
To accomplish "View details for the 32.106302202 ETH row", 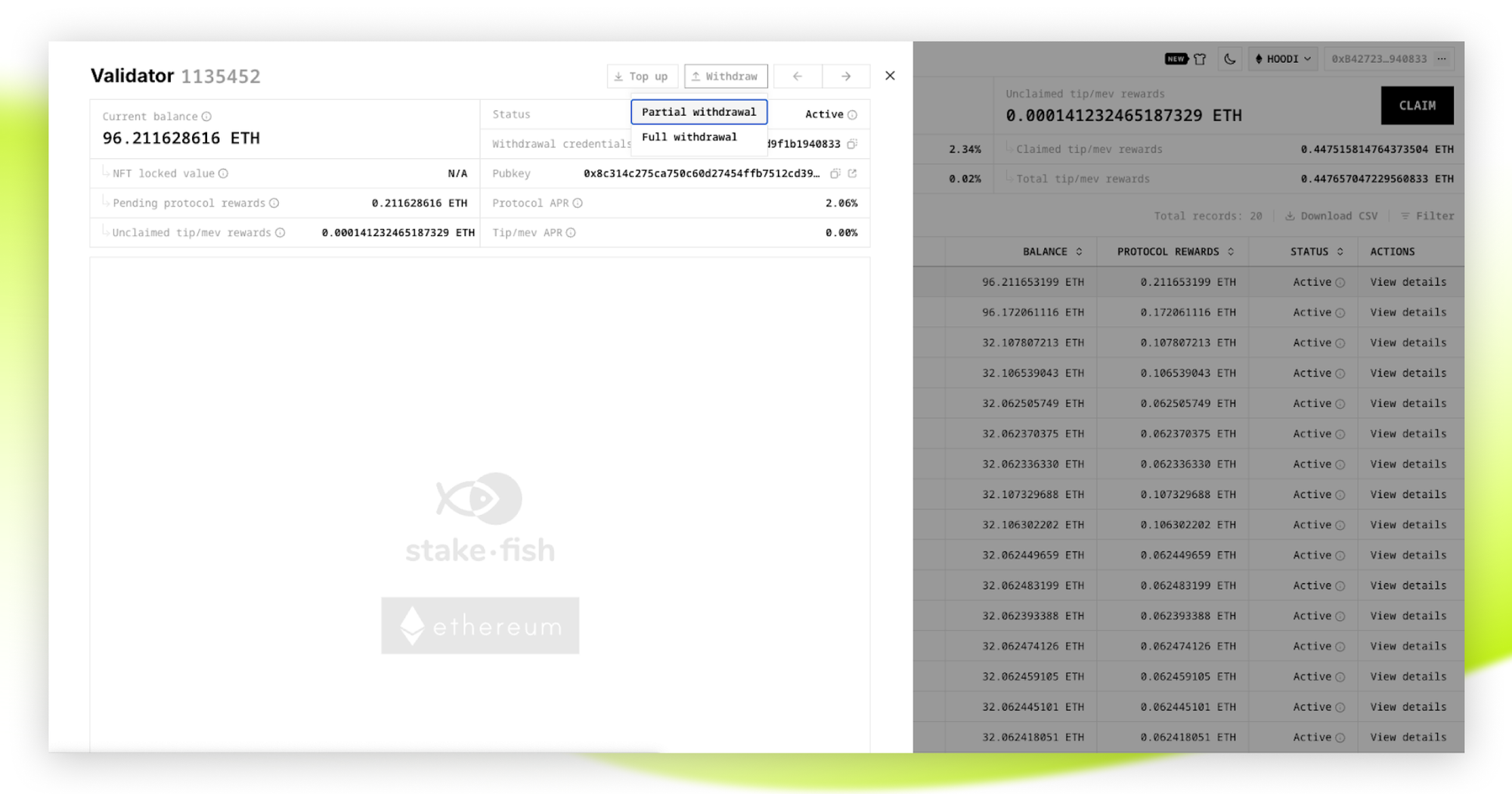I will tap(1408, 525).
